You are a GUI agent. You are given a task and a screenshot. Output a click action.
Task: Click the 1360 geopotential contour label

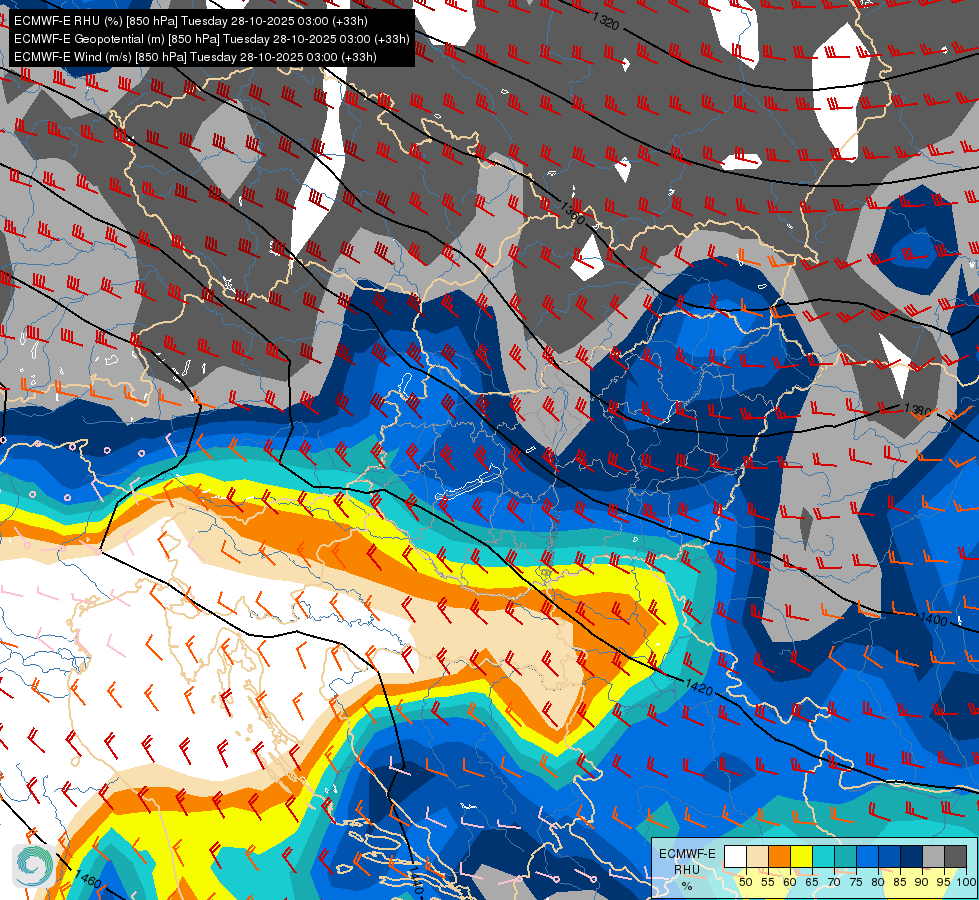pyautogui.click(x=572, y=212)
